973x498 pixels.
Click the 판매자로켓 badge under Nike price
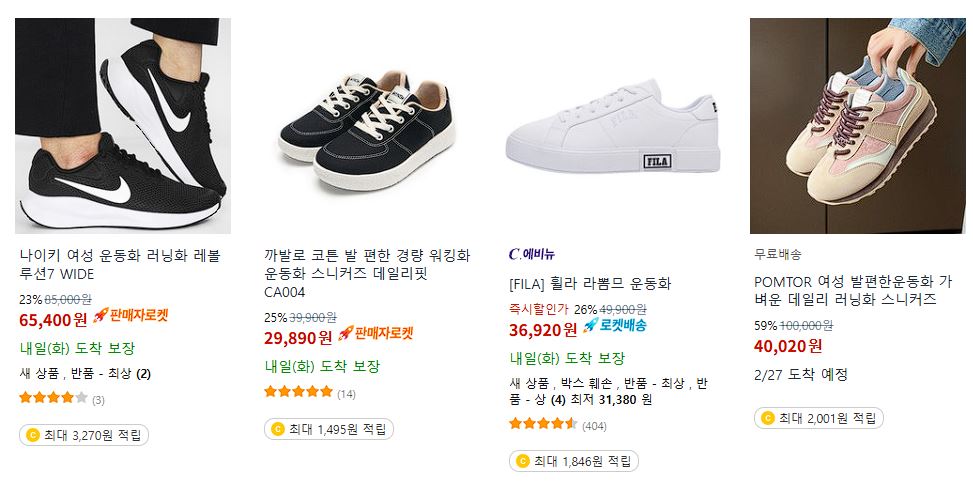tap(131, 316)
